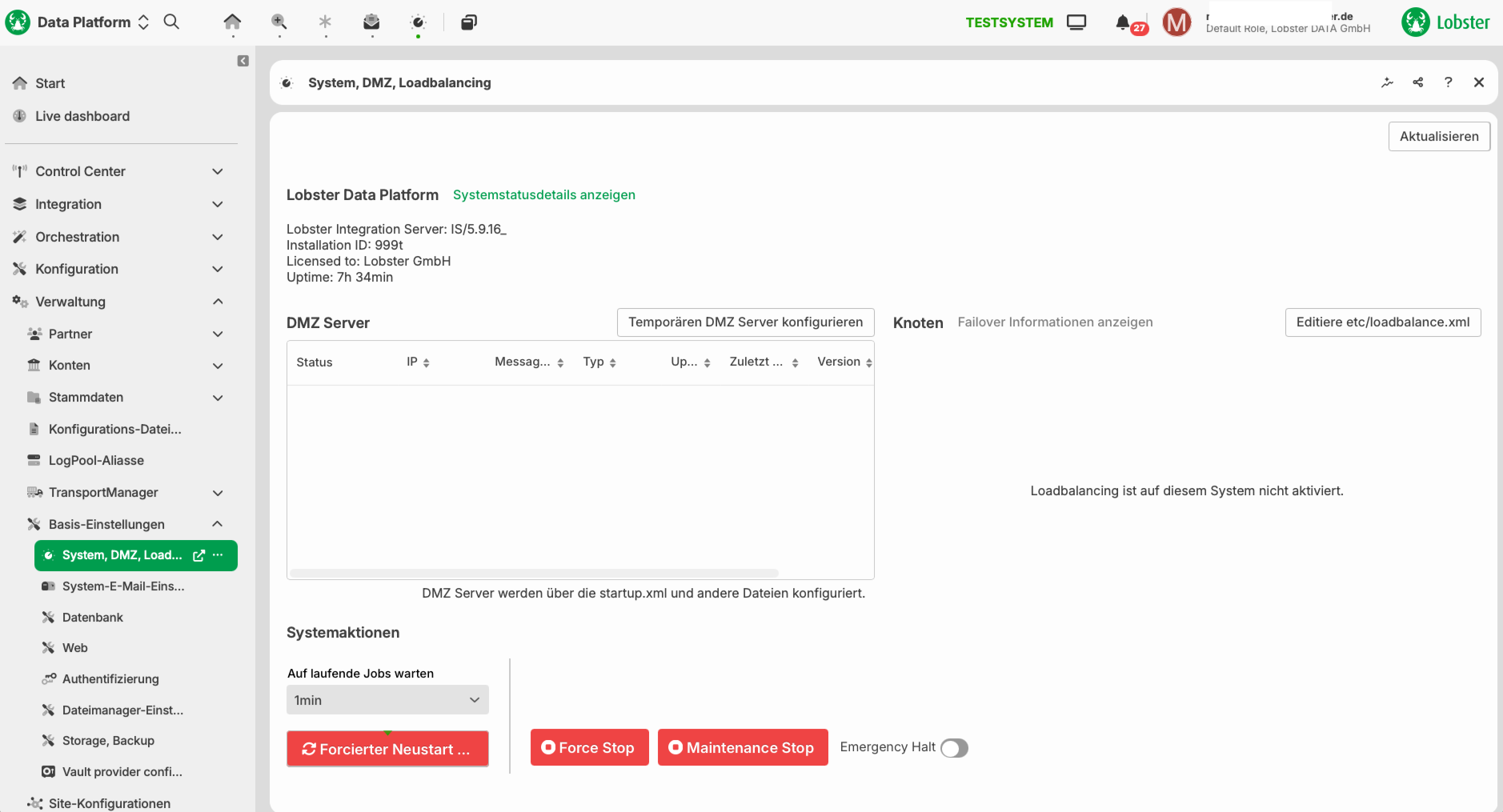Open Web settings entry
This screenshot has width=1503, height=812.
75,648
